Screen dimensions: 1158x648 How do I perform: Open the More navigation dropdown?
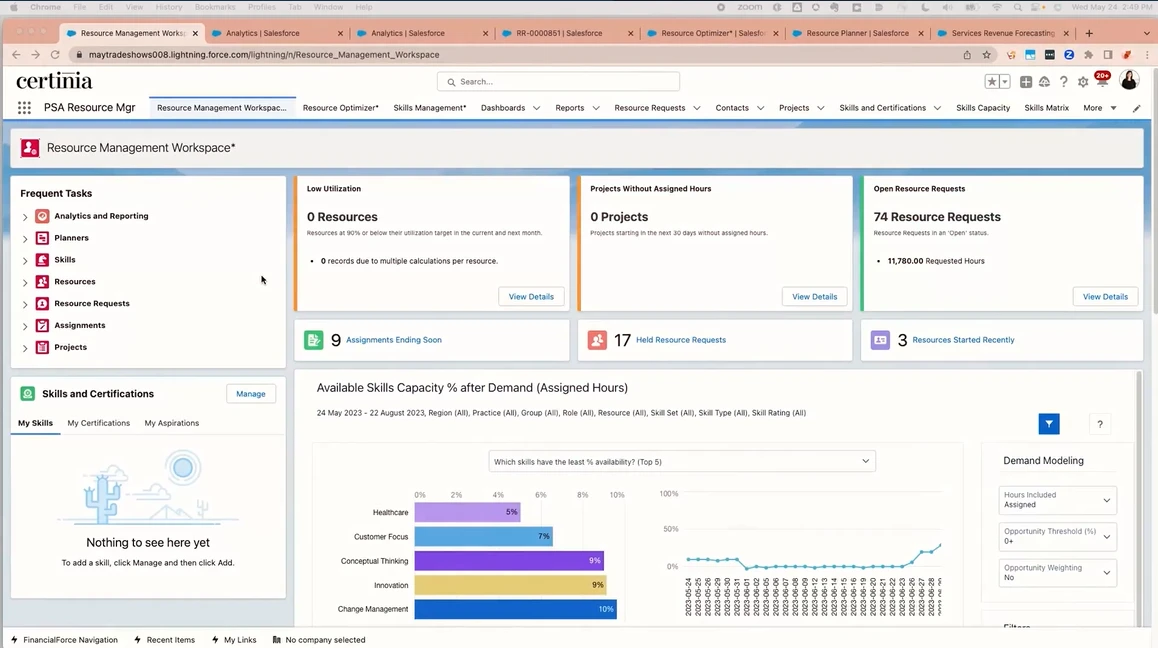pyautogui.click(x=1096, y=107)
